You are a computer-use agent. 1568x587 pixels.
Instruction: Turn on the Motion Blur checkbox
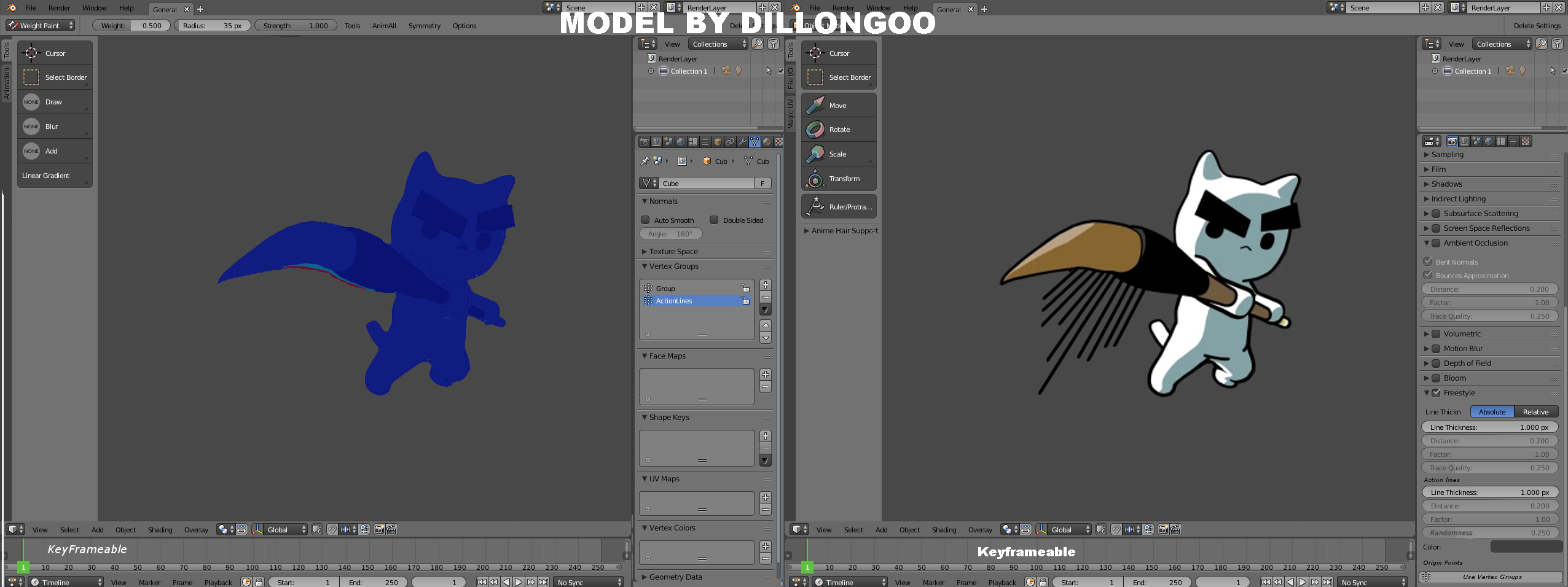coord(1436,349)
